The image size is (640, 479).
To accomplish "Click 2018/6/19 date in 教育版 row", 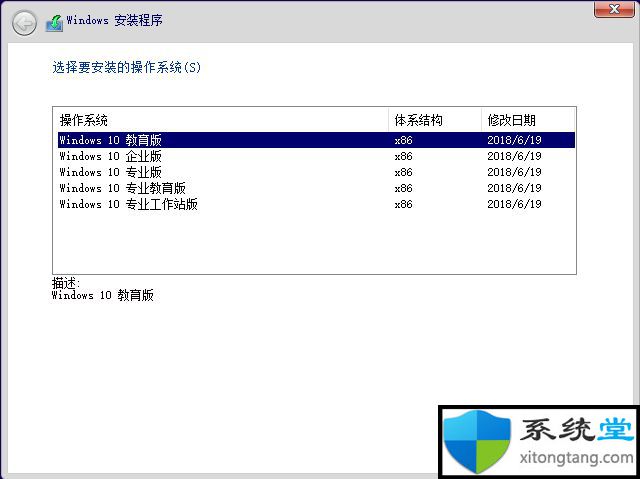I will pos(514,140).
